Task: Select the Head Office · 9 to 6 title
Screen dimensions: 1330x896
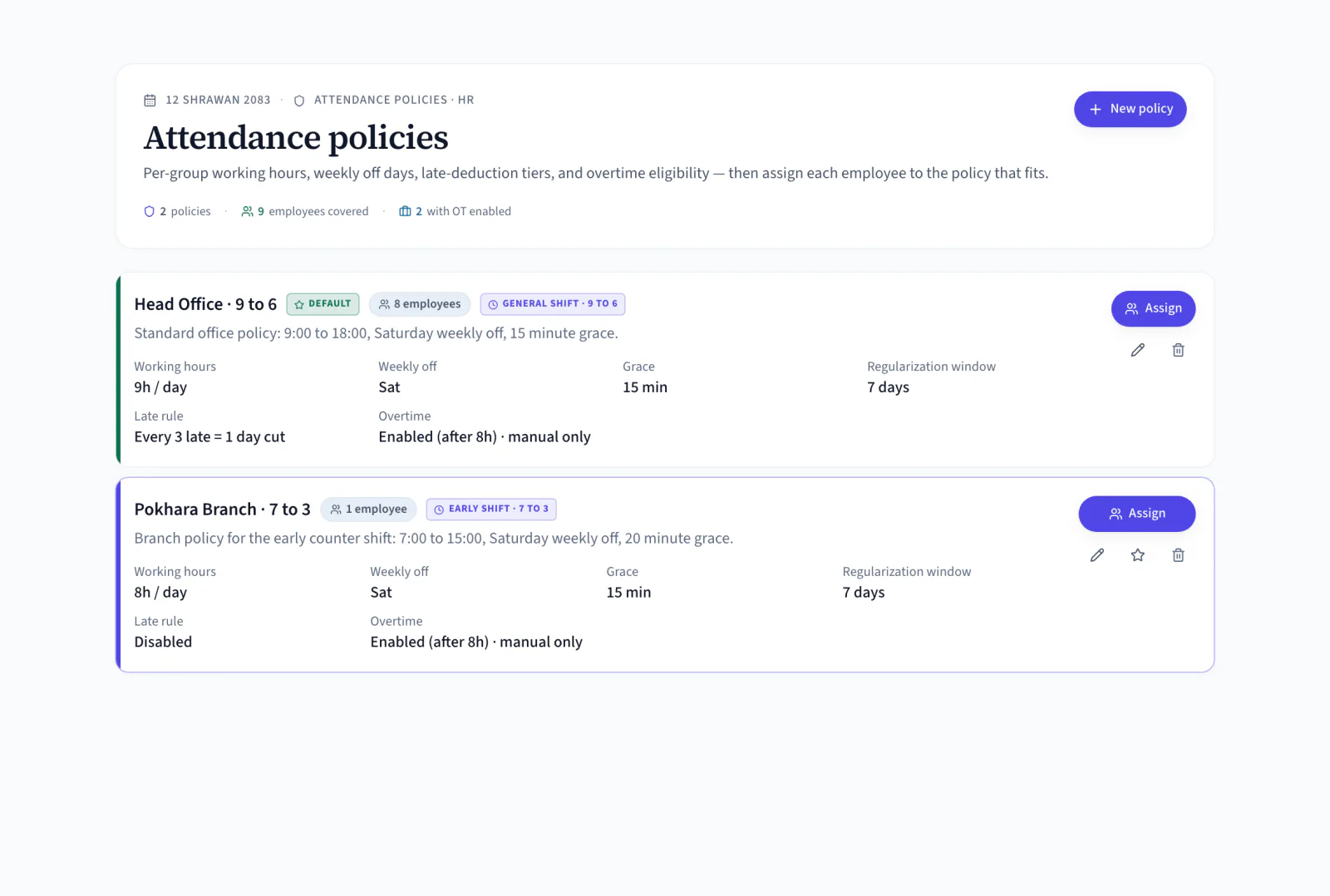Action: coord(205,304)
